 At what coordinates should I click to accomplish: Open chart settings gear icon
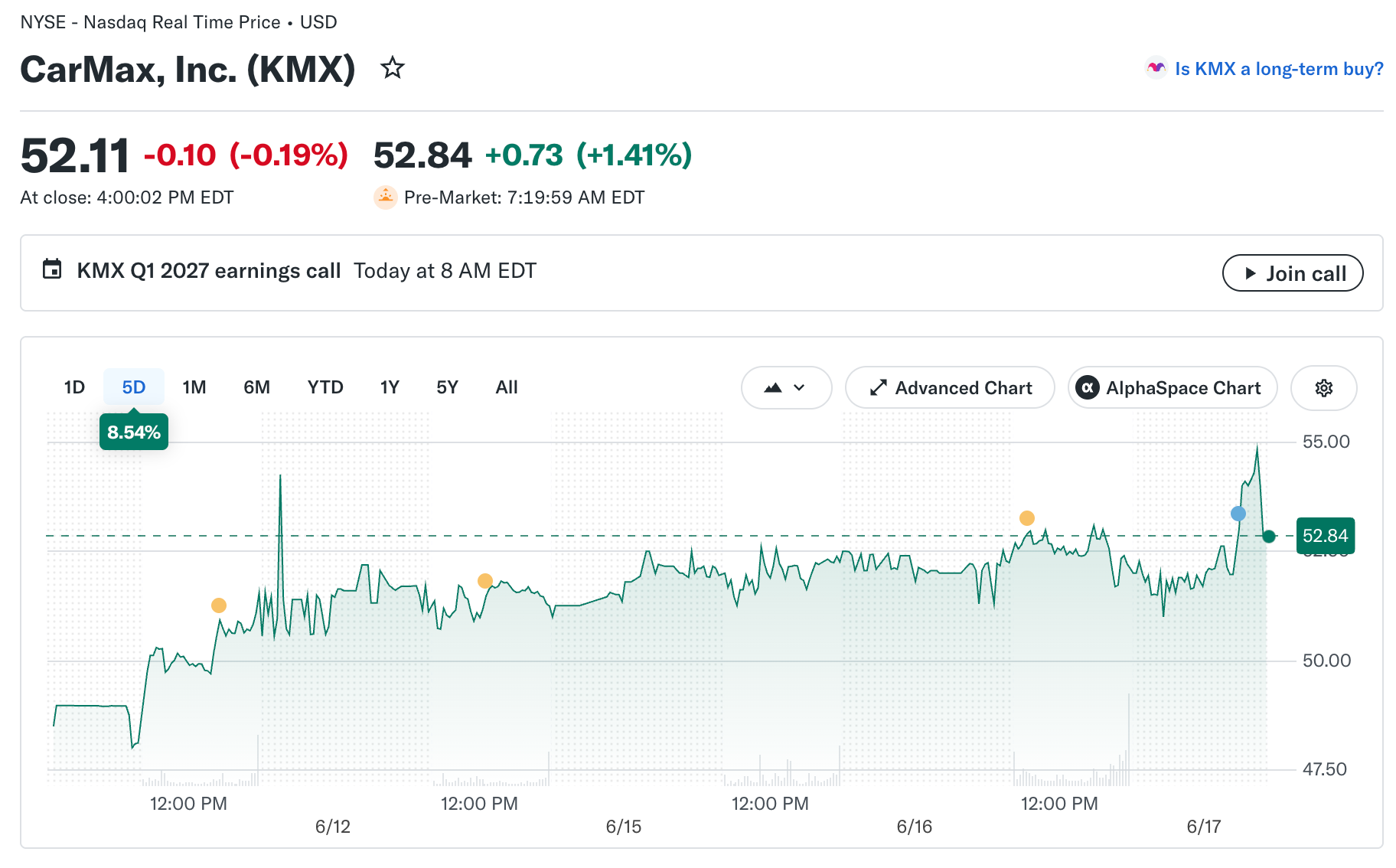coord(1323,388)
